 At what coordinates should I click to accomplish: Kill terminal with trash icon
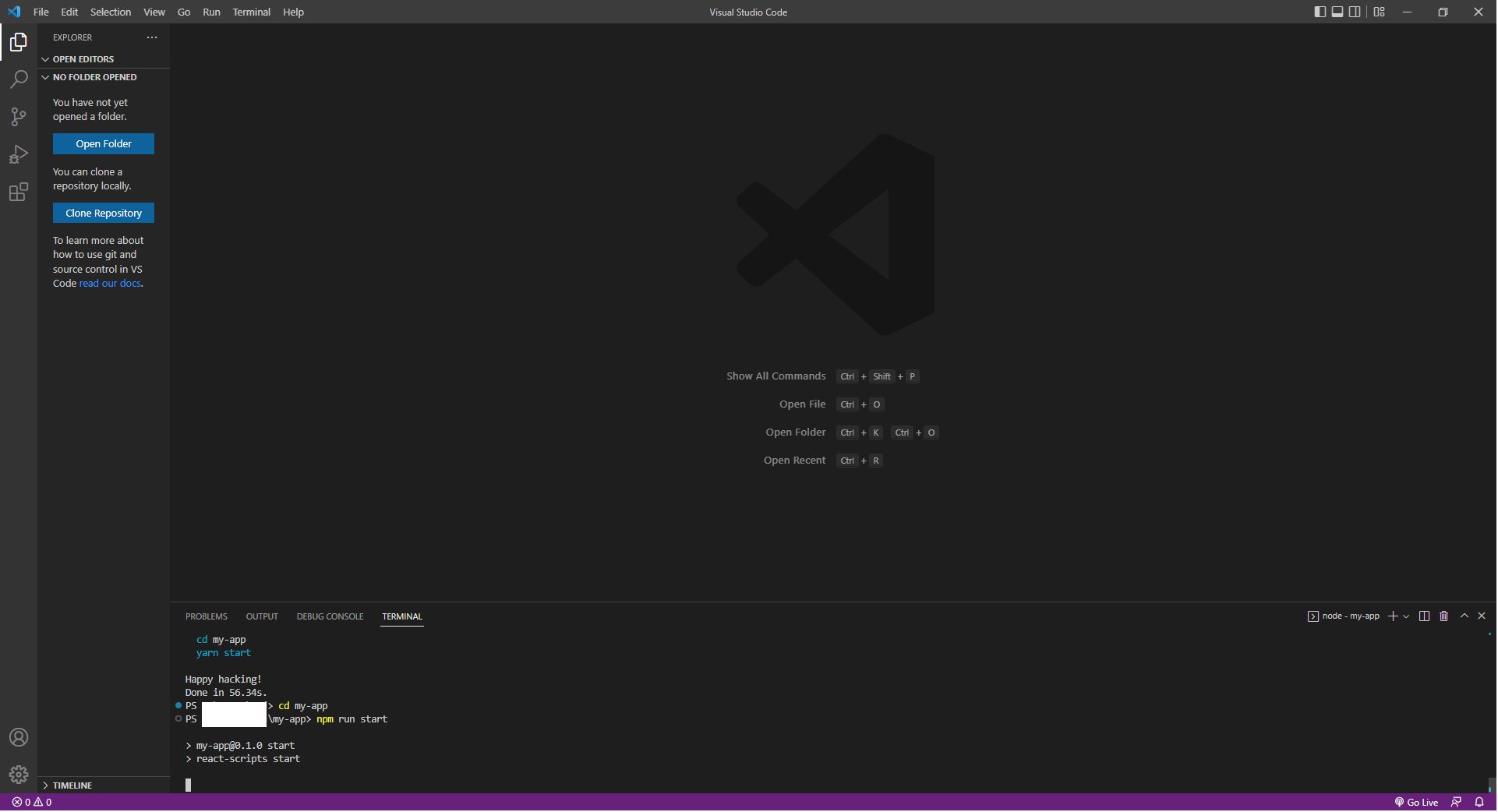click(x=1444, y=616)
